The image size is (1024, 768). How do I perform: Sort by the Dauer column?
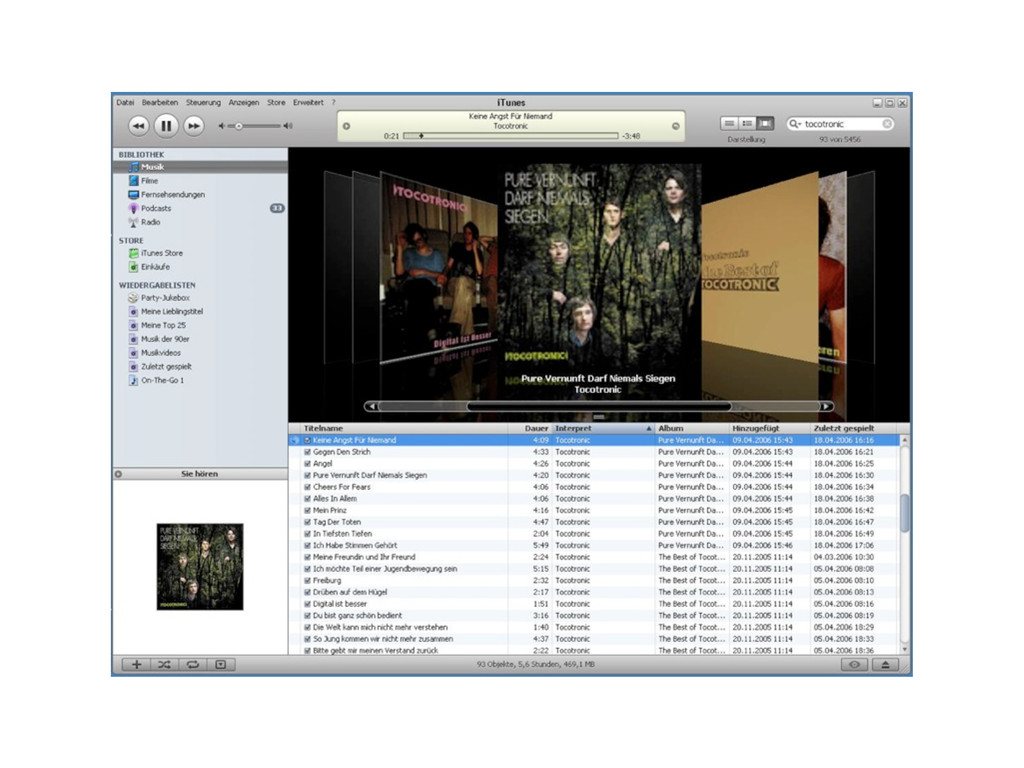530,428
